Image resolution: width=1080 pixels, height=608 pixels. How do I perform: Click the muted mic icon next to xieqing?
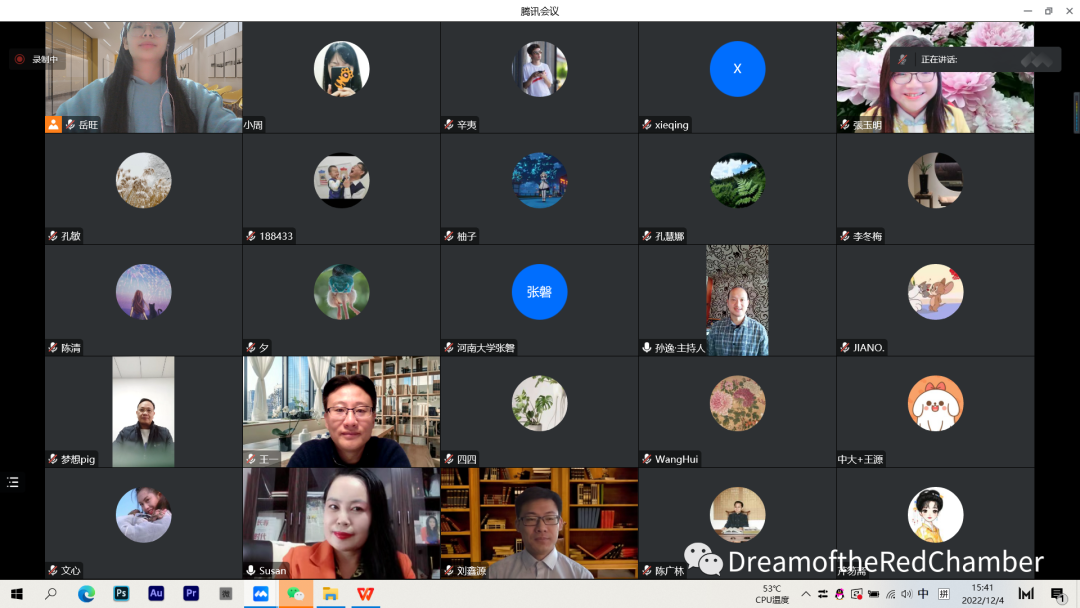tap(648, 125)
